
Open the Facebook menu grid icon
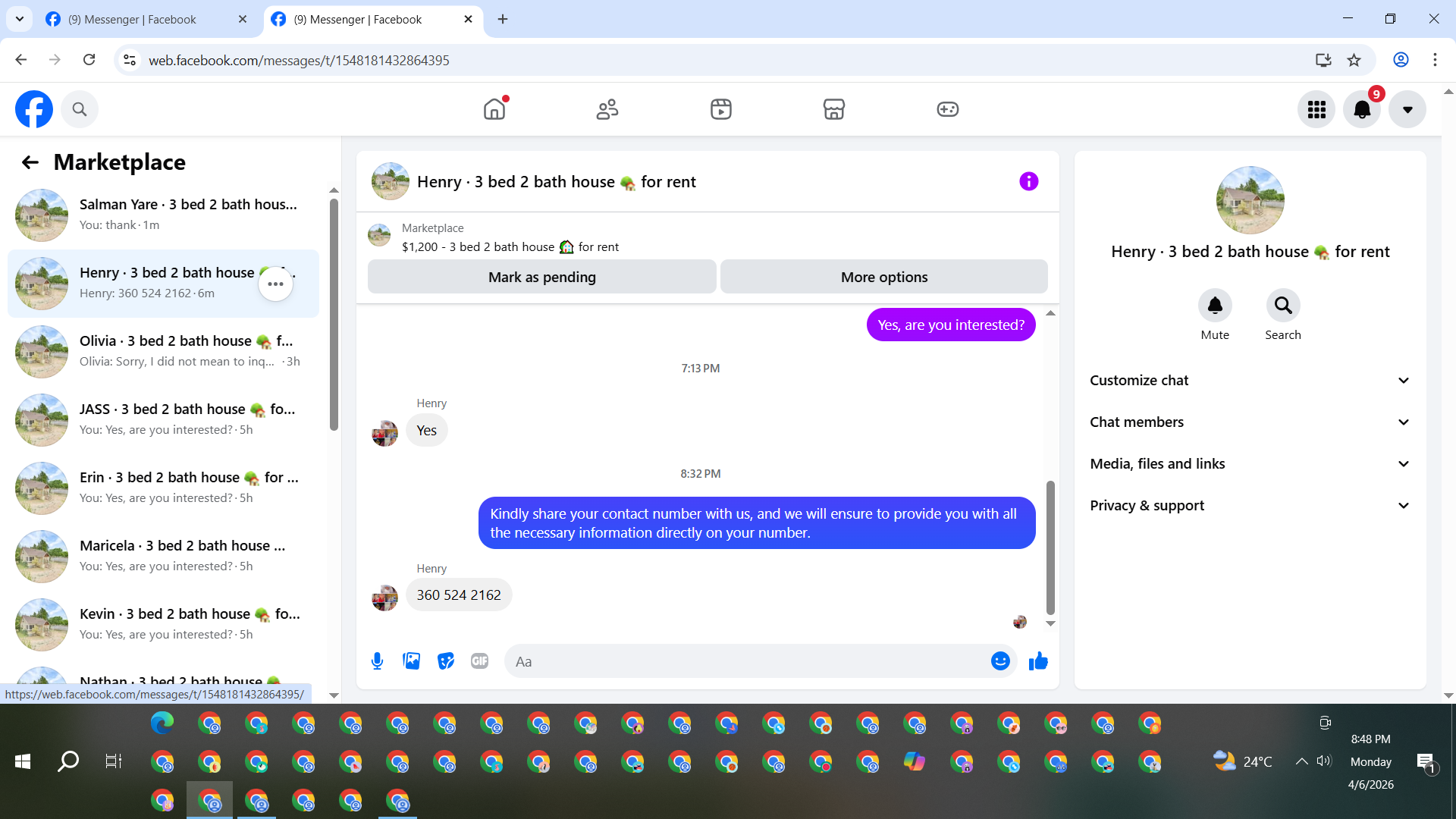point(1316,109)
